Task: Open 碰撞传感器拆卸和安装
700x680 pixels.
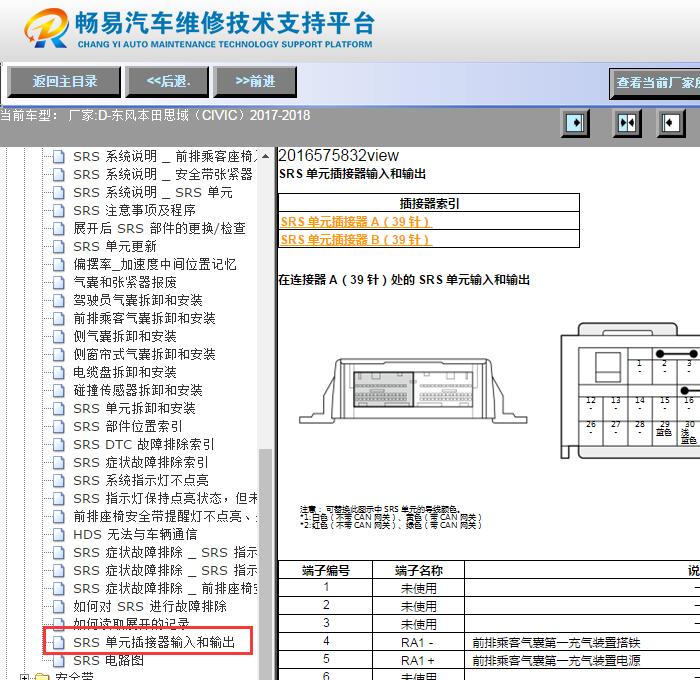Action: pos(138,390)
